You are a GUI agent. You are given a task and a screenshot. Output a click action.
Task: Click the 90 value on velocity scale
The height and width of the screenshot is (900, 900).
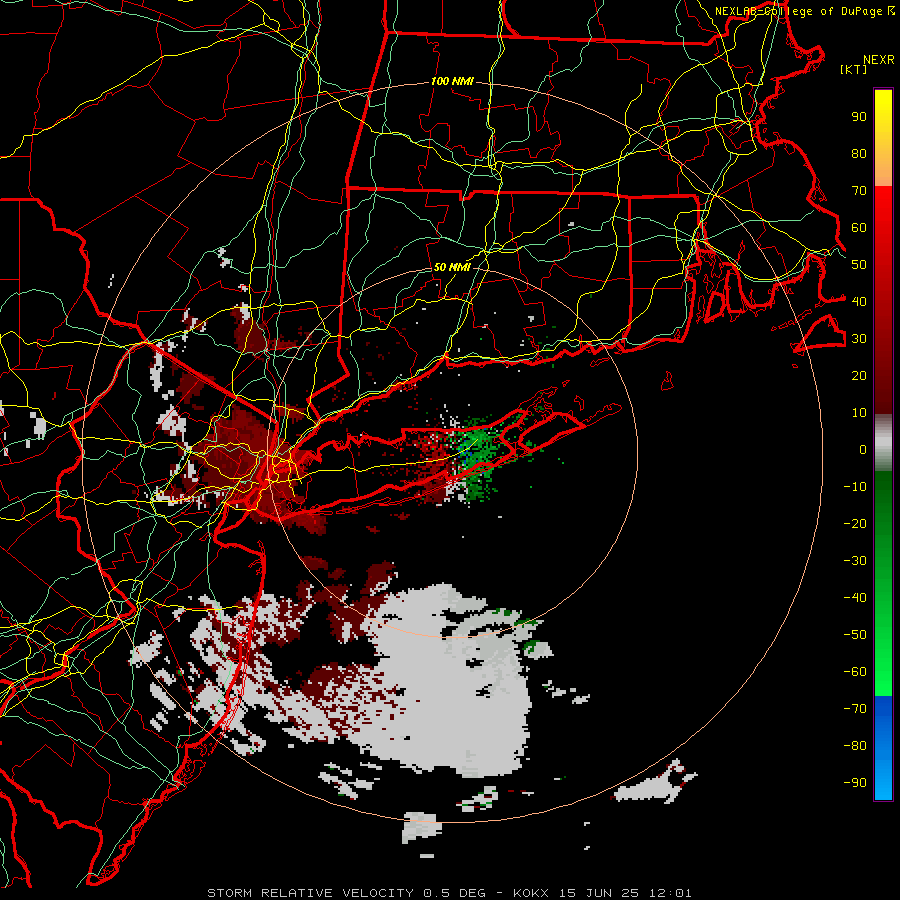[x=859, y=117]
